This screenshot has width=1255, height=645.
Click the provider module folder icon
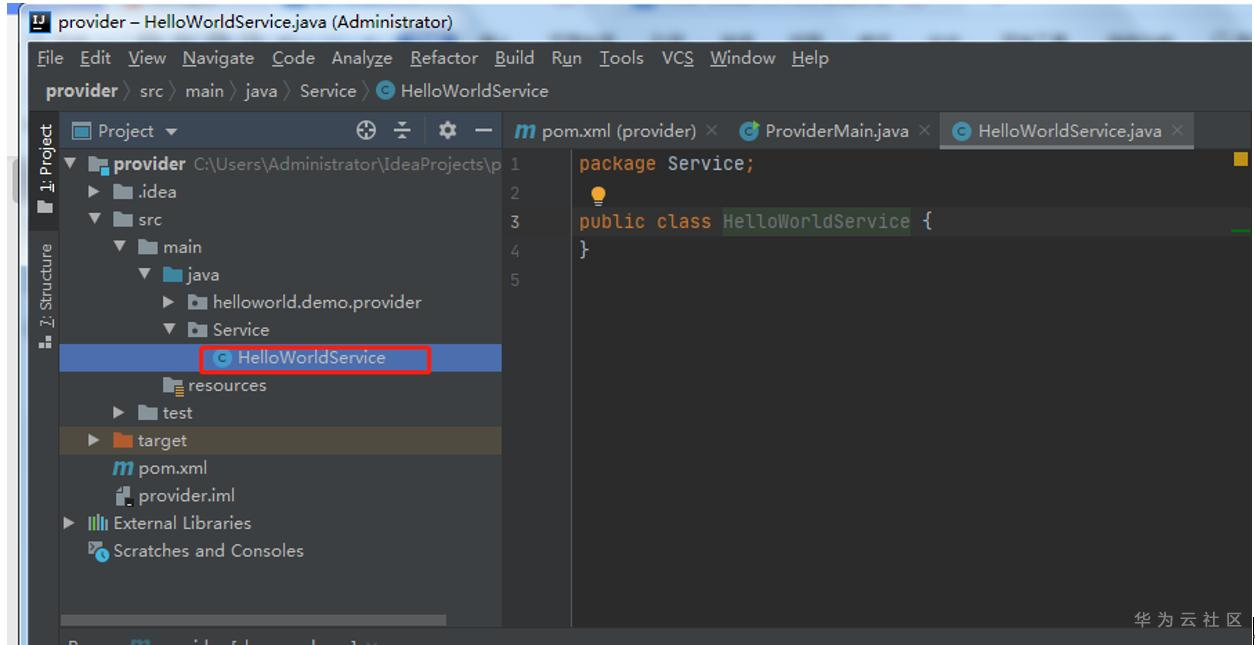99,164
